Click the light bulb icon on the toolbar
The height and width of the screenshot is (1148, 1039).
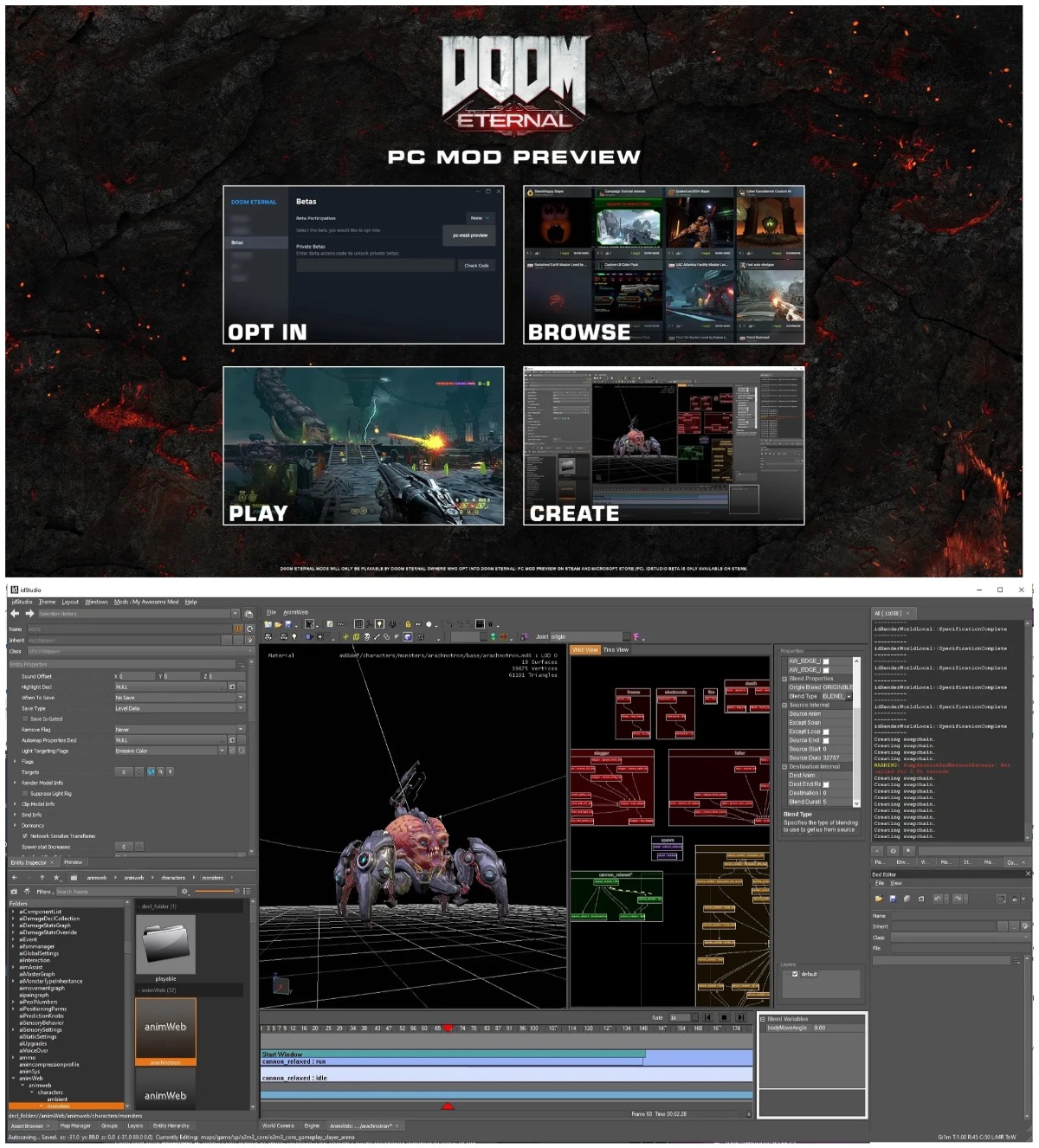click(x=381, y=623)
